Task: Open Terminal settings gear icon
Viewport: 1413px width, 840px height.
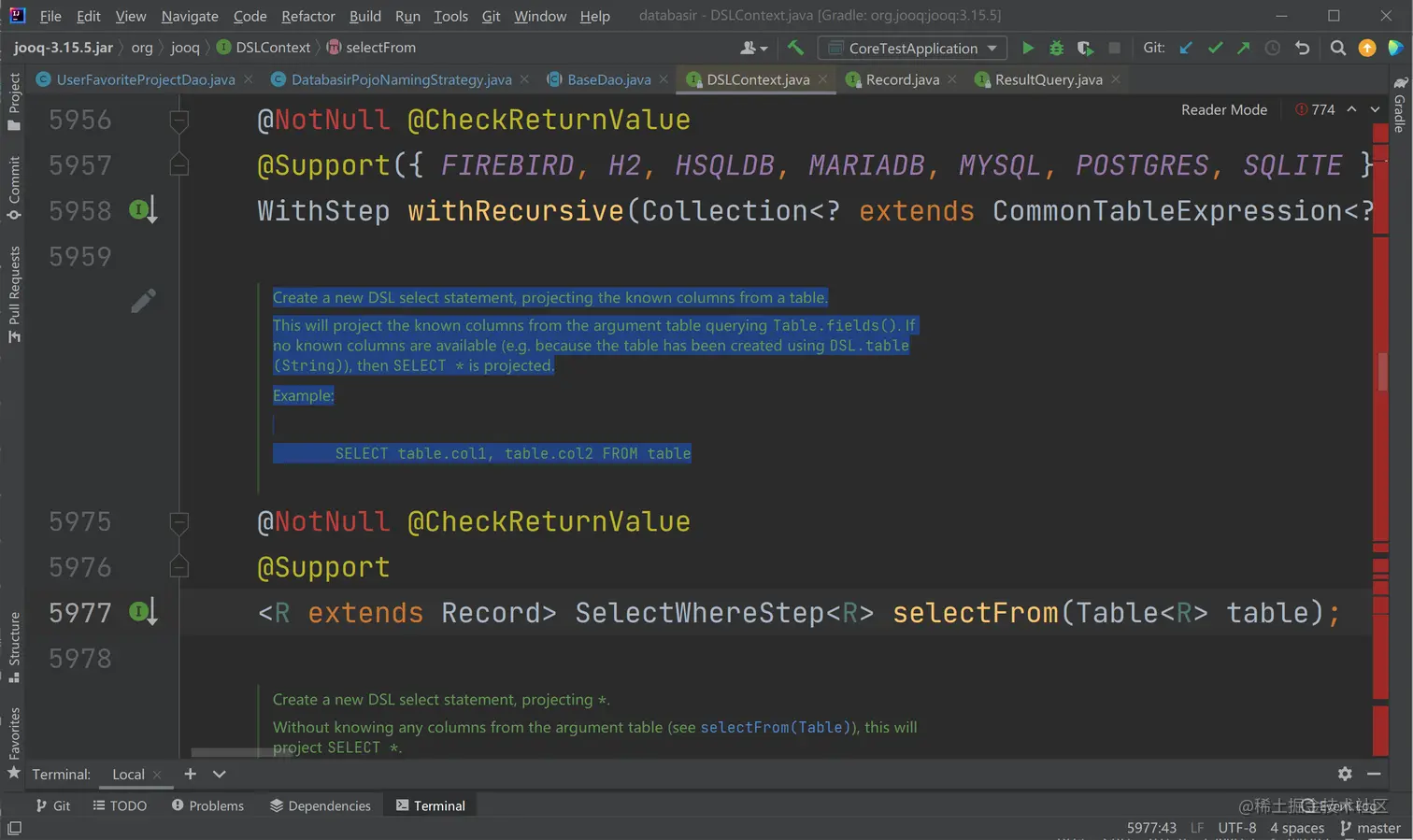Action: pyautogui.click(x=1345, y=774)
